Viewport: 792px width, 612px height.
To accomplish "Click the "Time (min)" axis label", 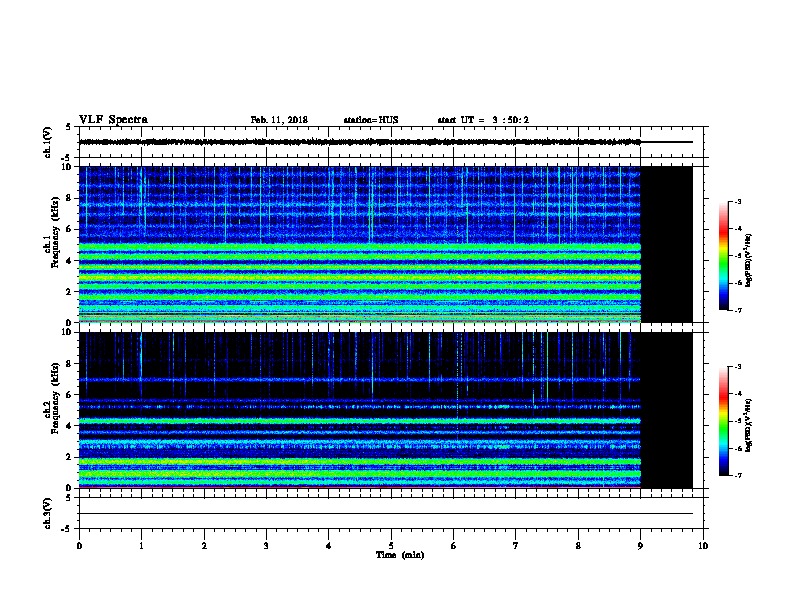I will [400, 555].
